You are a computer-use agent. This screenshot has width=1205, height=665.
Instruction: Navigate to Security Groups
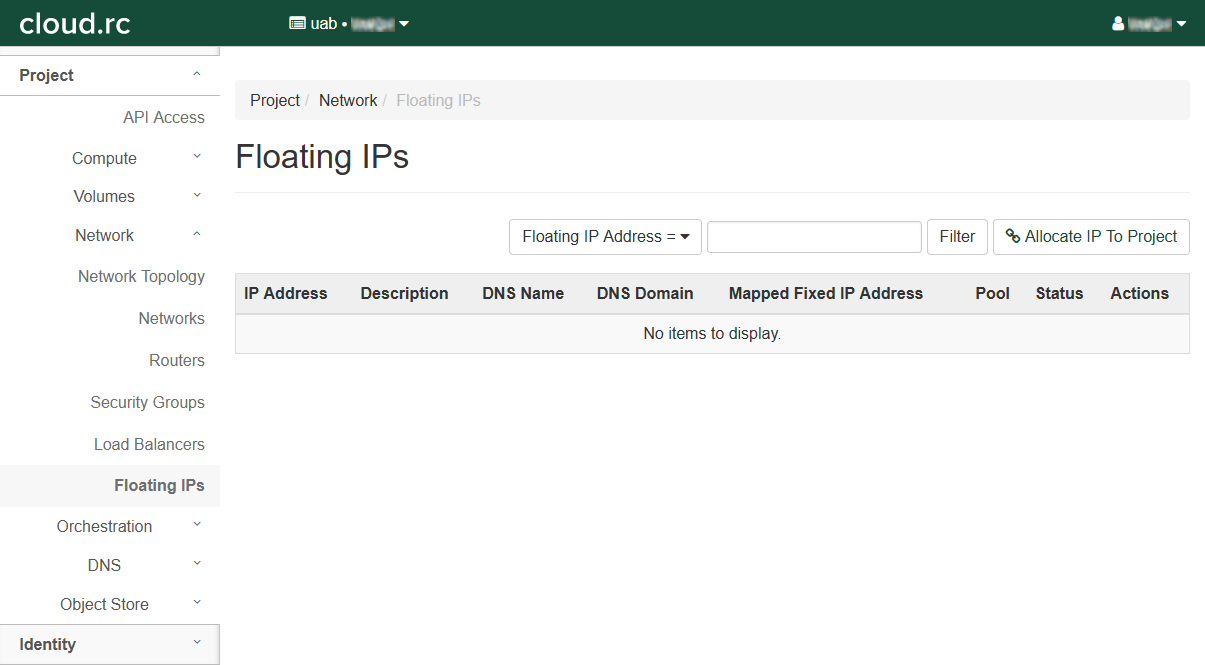click(147, 402)
